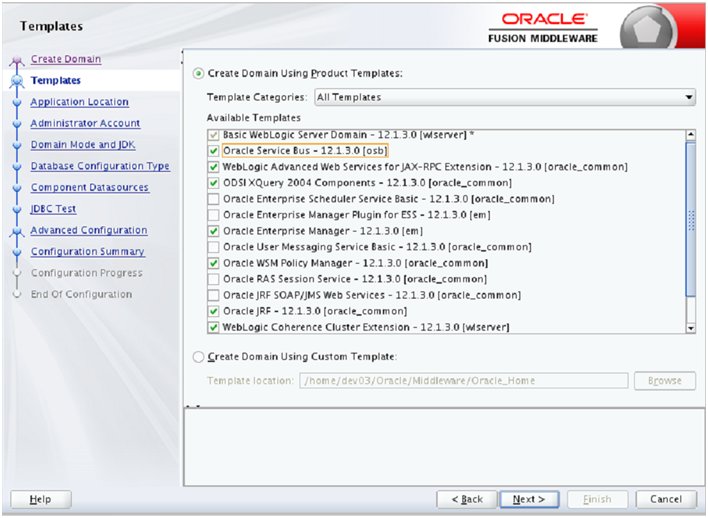708x518 pixels.
Task: Open the Configuration Summary step
Action: pos(88,252)
